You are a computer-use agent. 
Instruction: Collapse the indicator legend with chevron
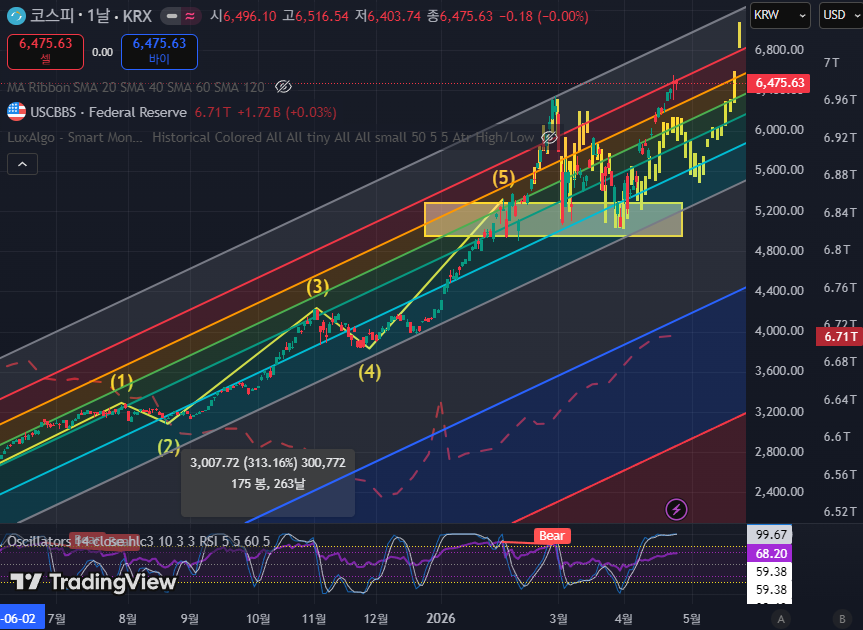(x=23, y=164)
